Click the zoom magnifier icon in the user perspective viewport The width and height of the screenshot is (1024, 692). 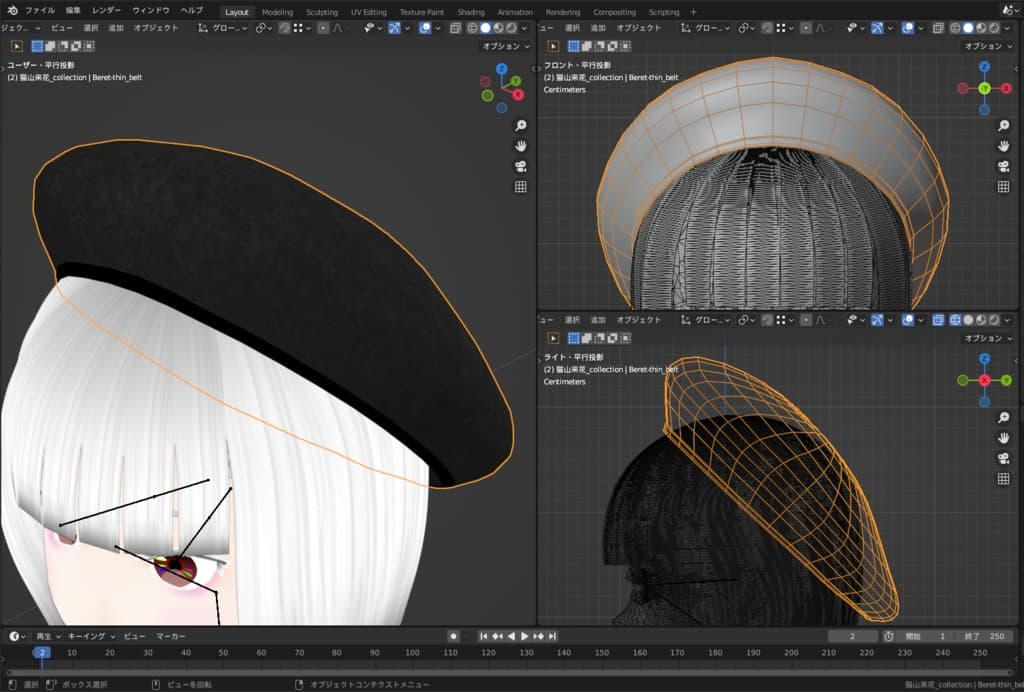point(520,126)
